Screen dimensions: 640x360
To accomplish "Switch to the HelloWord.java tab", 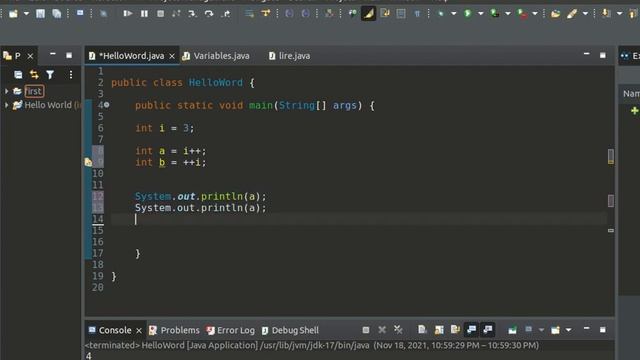I will click(131, 56).
